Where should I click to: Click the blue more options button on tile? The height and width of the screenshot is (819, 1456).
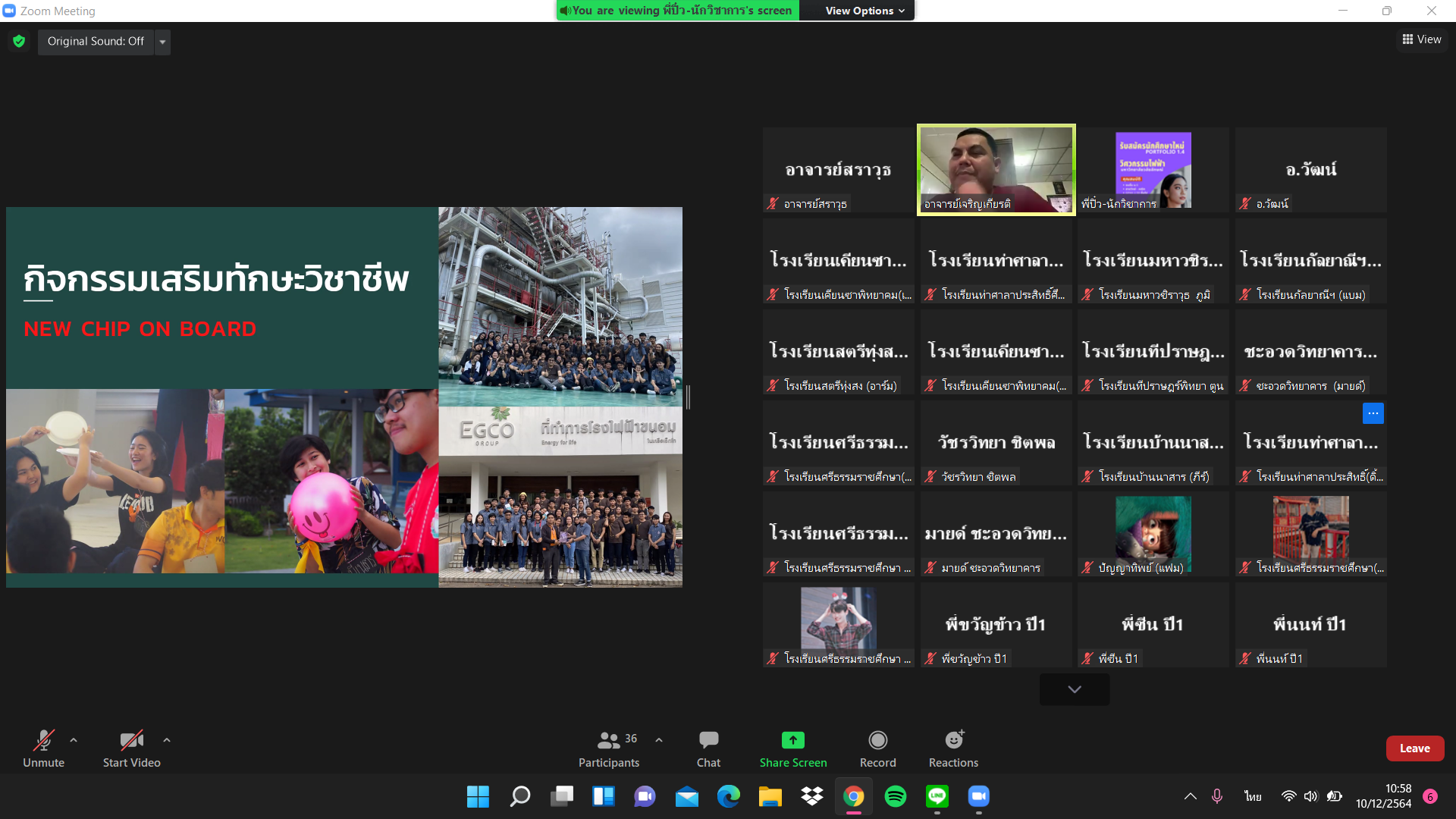1373,413
